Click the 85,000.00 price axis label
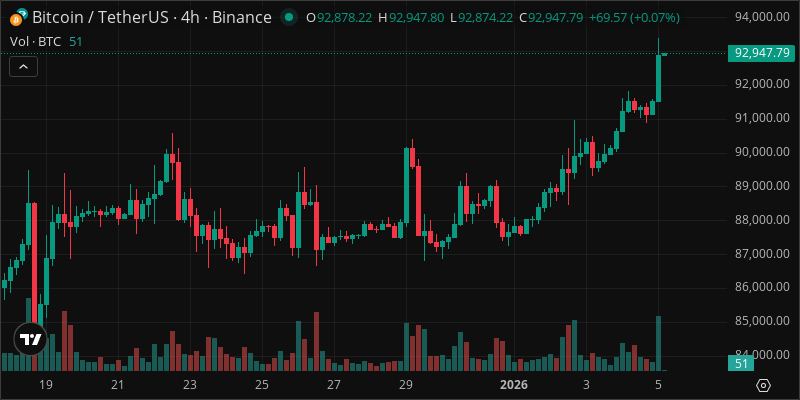The height and width of the screenshot is (400, 800). [x=762, y=321]
